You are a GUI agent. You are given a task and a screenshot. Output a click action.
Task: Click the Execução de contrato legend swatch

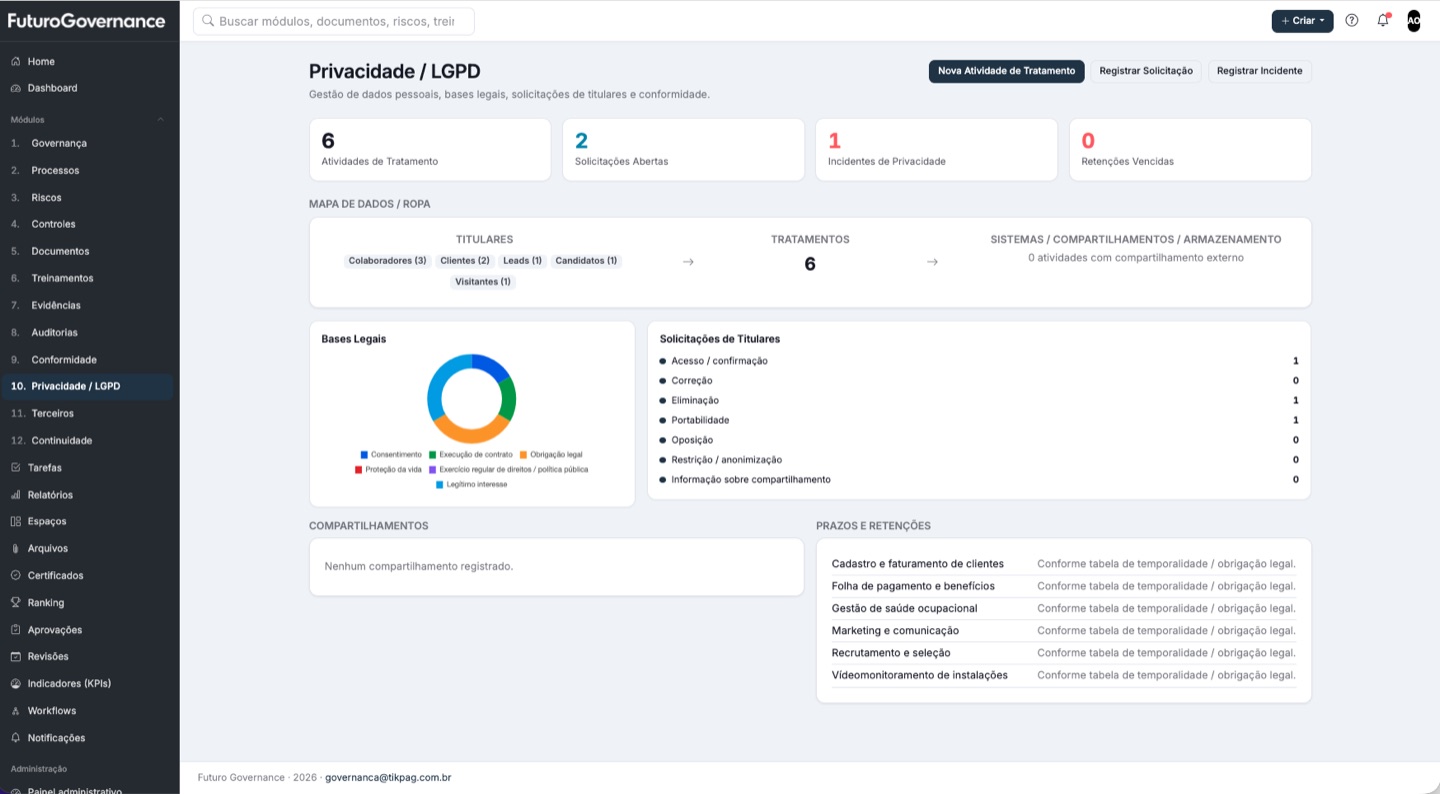pos(433,455)
